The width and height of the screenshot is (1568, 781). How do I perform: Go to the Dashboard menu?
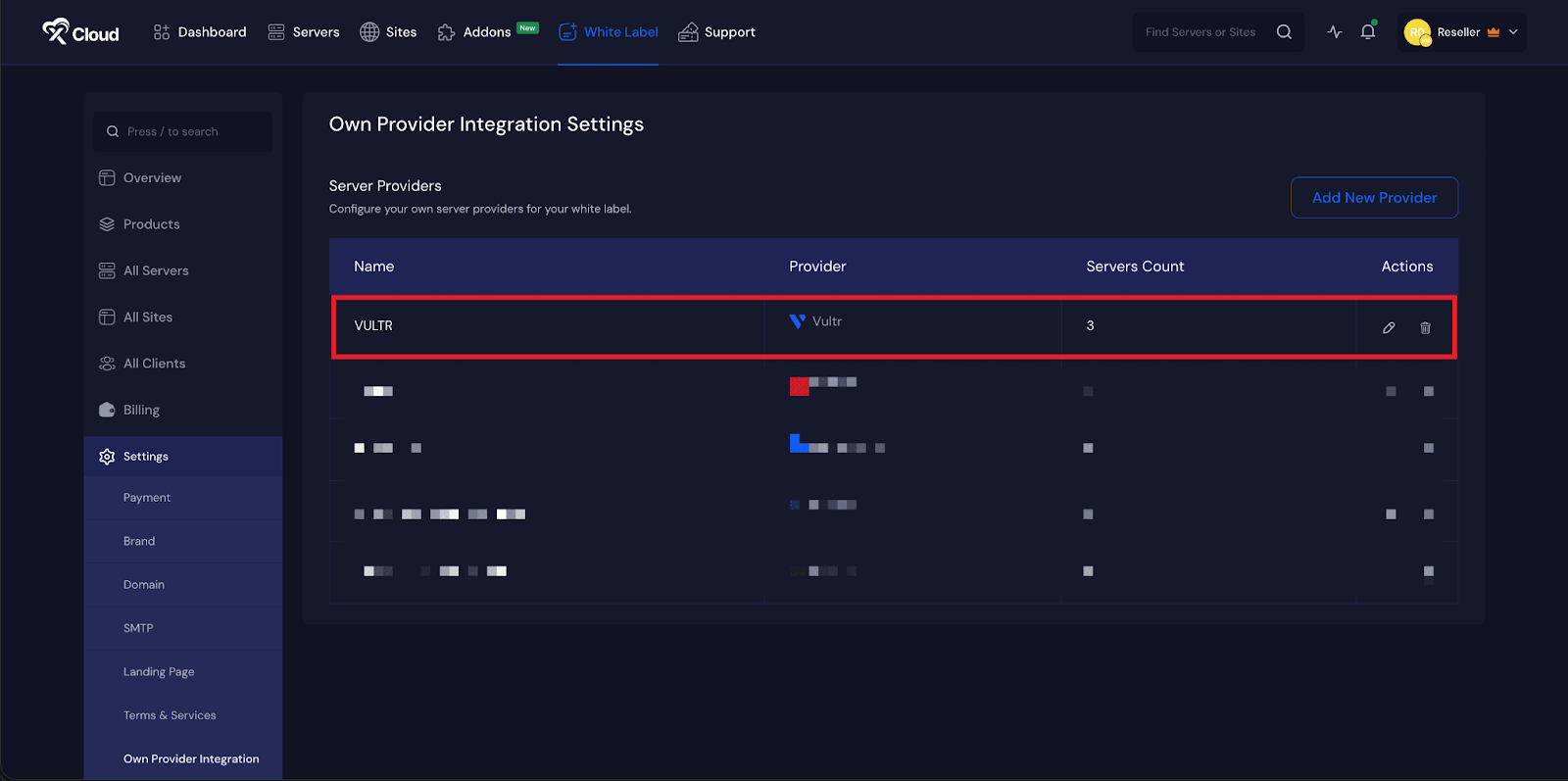tap(200, 32)
